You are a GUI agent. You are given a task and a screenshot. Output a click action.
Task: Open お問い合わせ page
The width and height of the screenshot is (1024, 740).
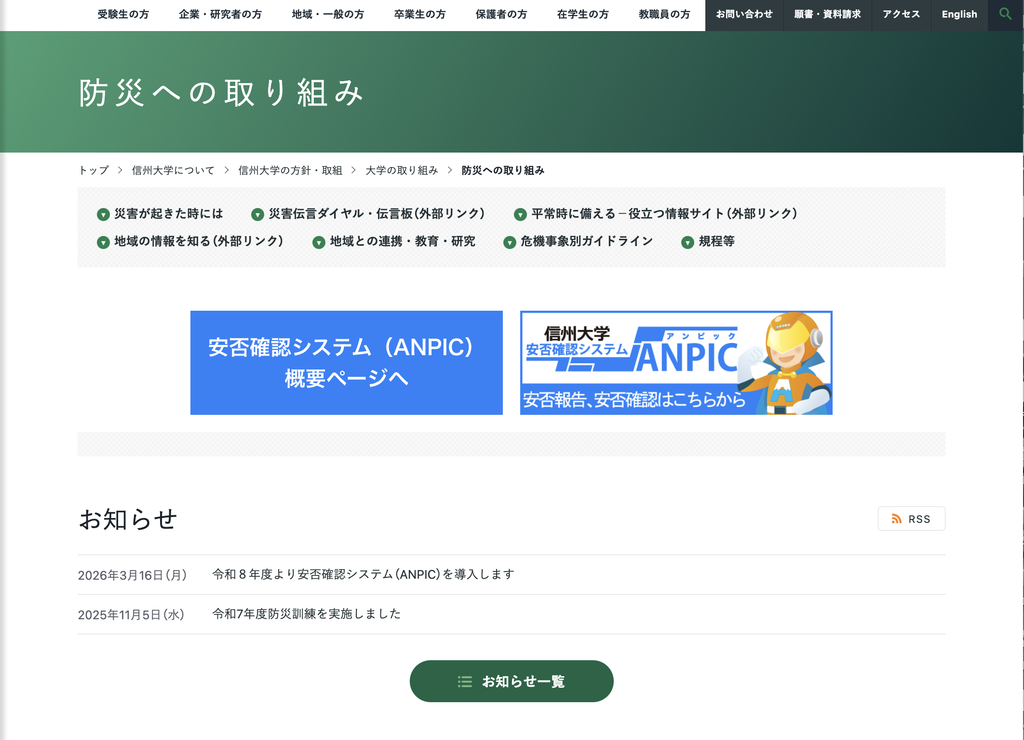744,14
